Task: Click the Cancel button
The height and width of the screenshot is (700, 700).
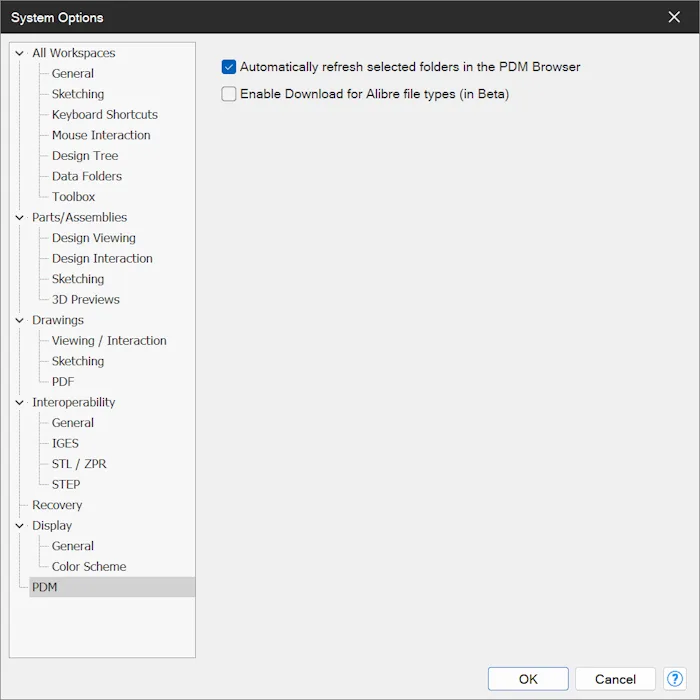Action: (615, 679)
